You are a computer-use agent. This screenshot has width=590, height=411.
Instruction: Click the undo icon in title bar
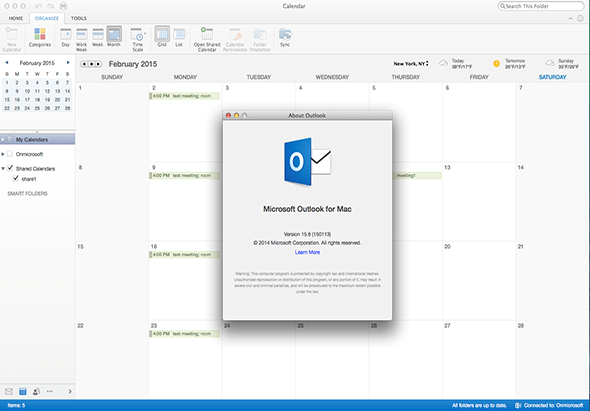38,6
